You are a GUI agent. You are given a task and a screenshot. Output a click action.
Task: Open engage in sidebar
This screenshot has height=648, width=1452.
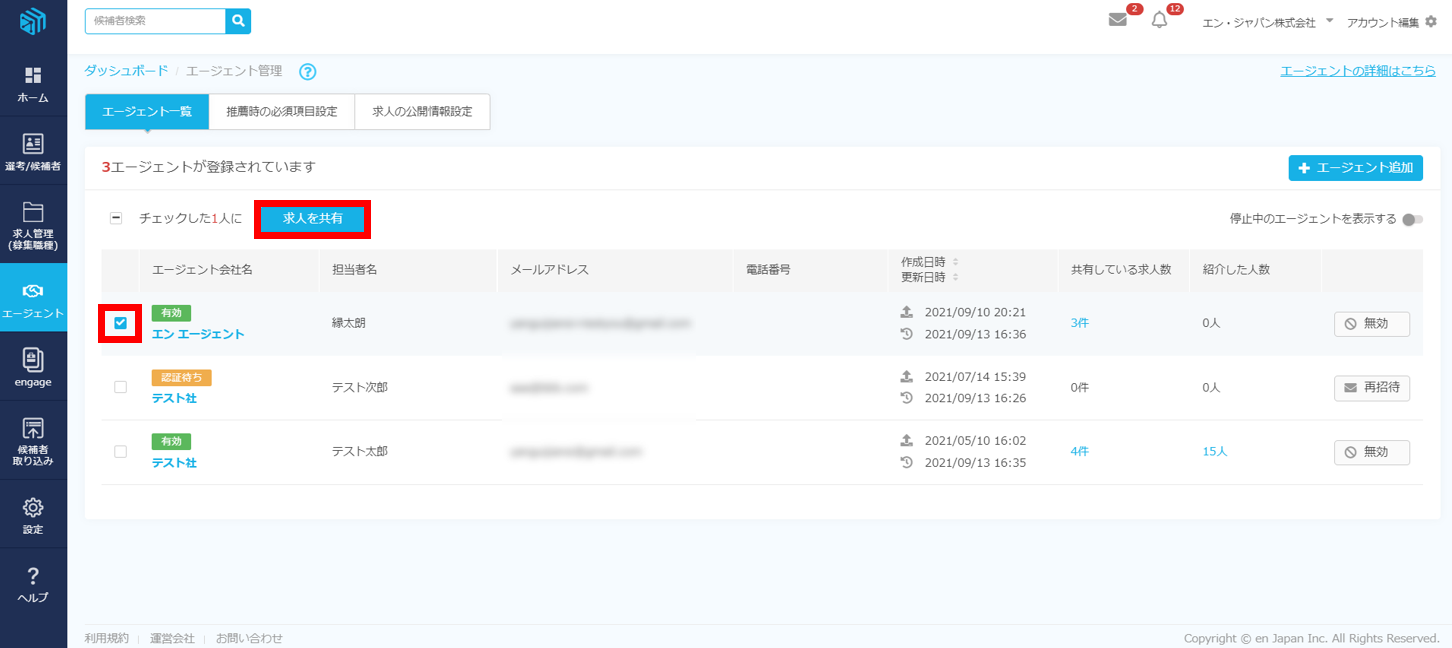33,367
